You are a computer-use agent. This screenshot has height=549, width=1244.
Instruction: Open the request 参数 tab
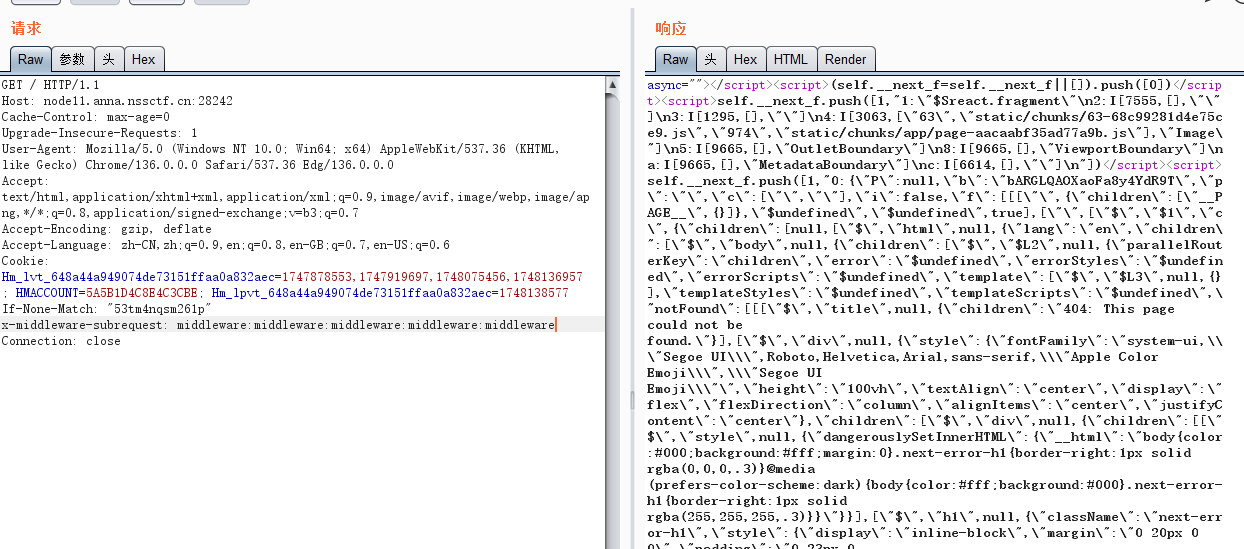(72, 59)
